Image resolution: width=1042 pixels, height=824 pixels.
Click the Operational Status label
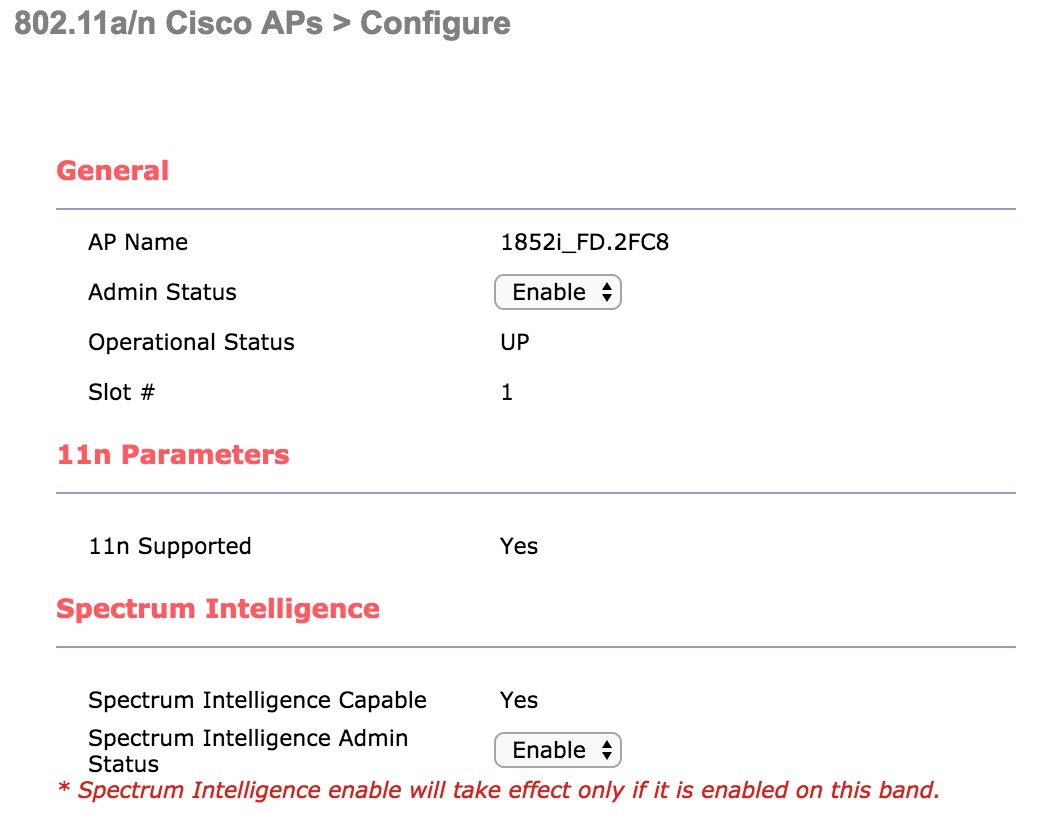(191, 342)
